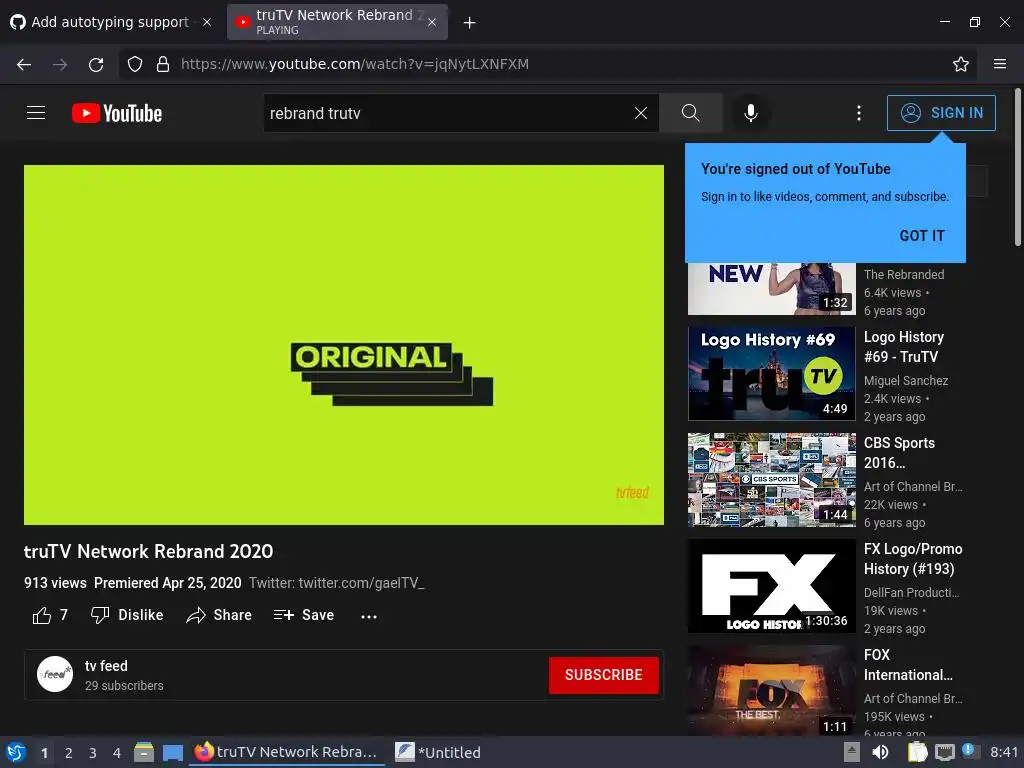This screenshot has height=768, width=1024.
Task: Expand the system tray up-arrow
Action: coord(851,752)
